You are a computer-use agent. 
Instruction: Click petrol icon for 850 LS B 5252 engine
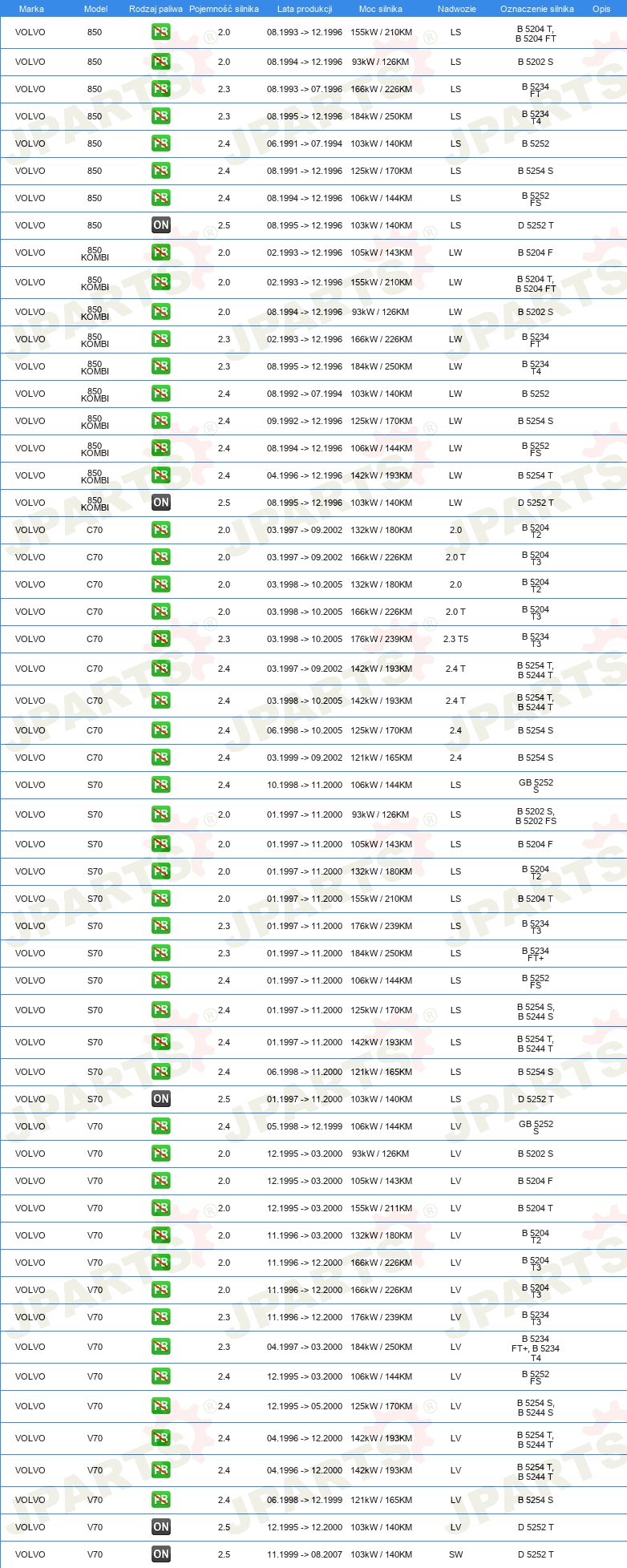pyautogui.click(x=160, y=143)
